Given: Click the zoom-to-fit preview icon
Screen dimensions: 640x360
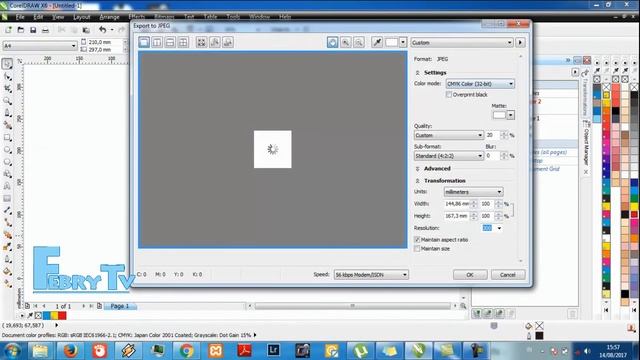Looking at the screenshot, I should (201, 42).
